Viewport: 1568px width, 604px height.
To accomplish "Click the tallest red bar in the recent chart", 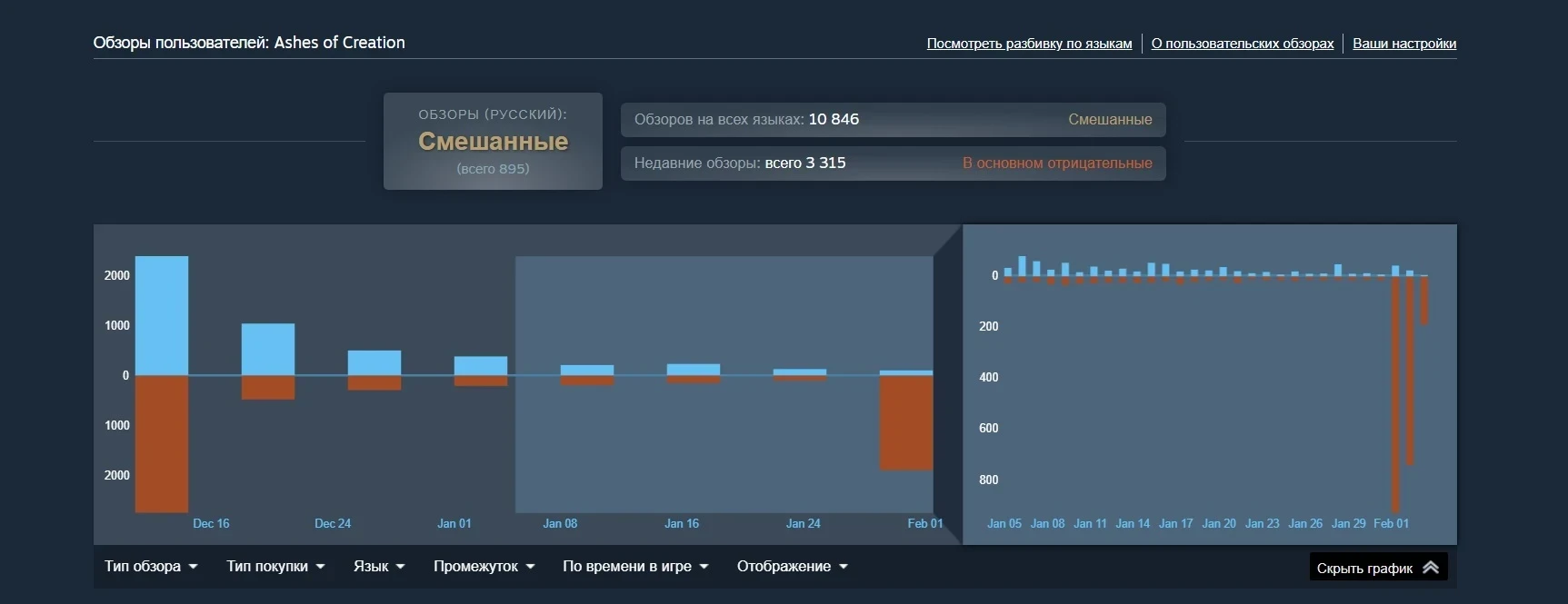I will (x=1395, y=395).
